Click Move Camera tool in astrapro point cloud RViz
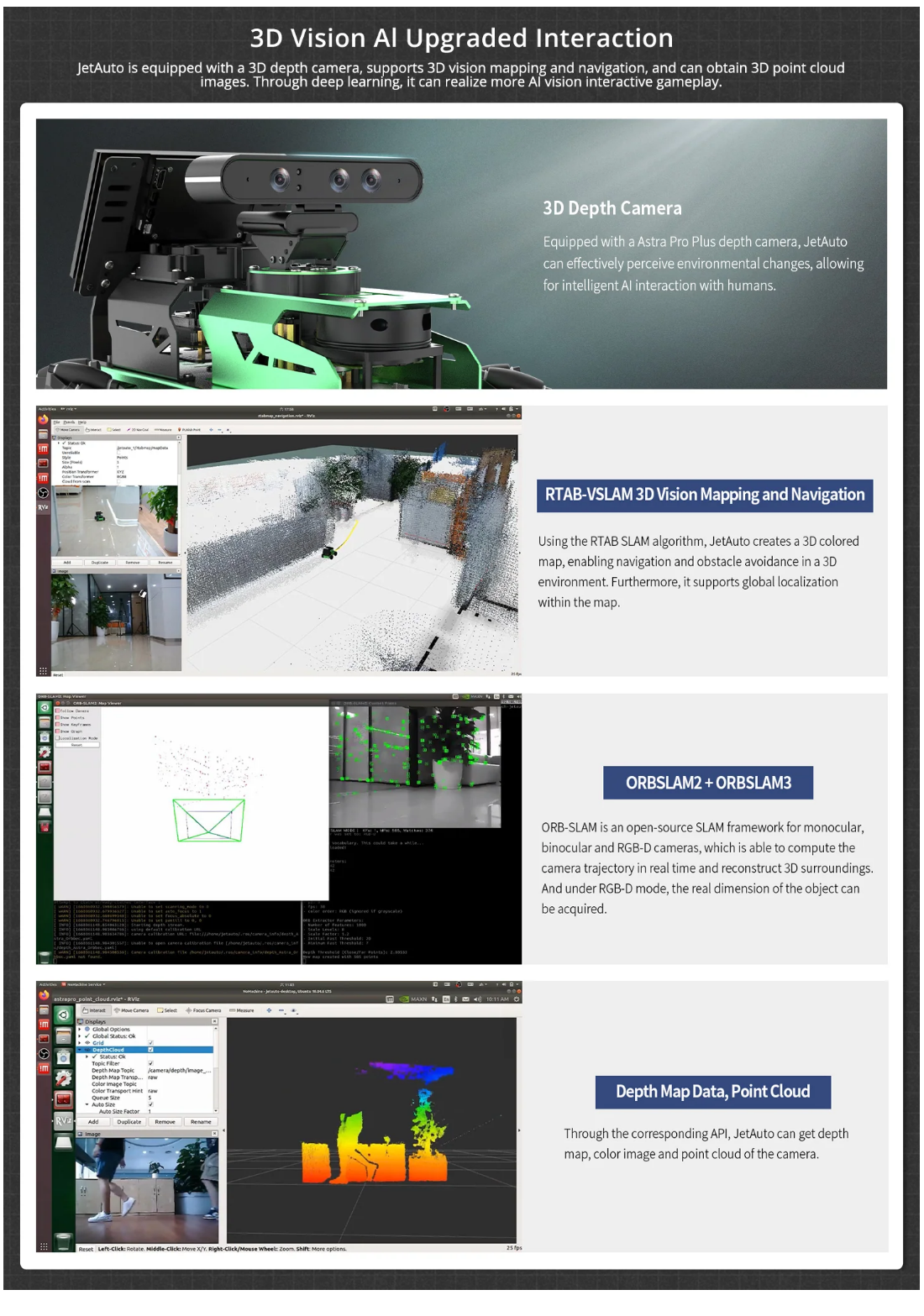The height and width of the screenshot is (1316, 924). coord(131,1010)
